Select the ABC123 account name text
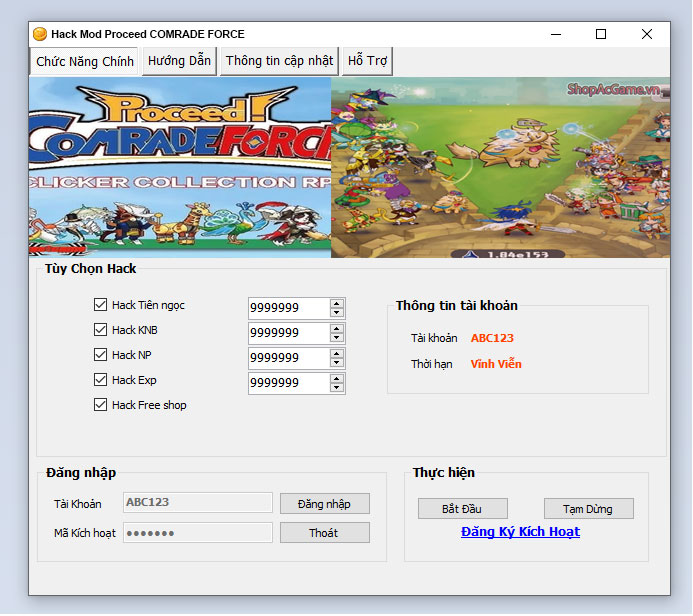Screen dimensions: 693x616 coord(492,338)
